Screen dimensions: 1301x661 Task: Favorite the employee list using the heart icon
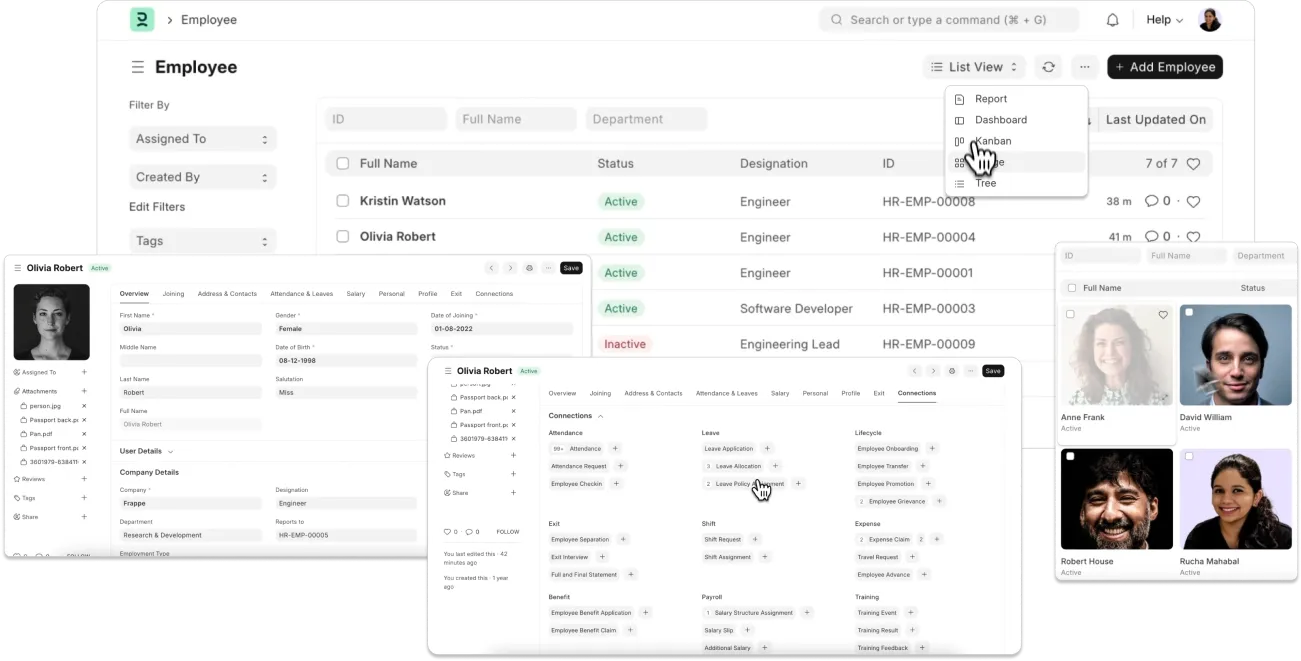(x=1194, y=162)
